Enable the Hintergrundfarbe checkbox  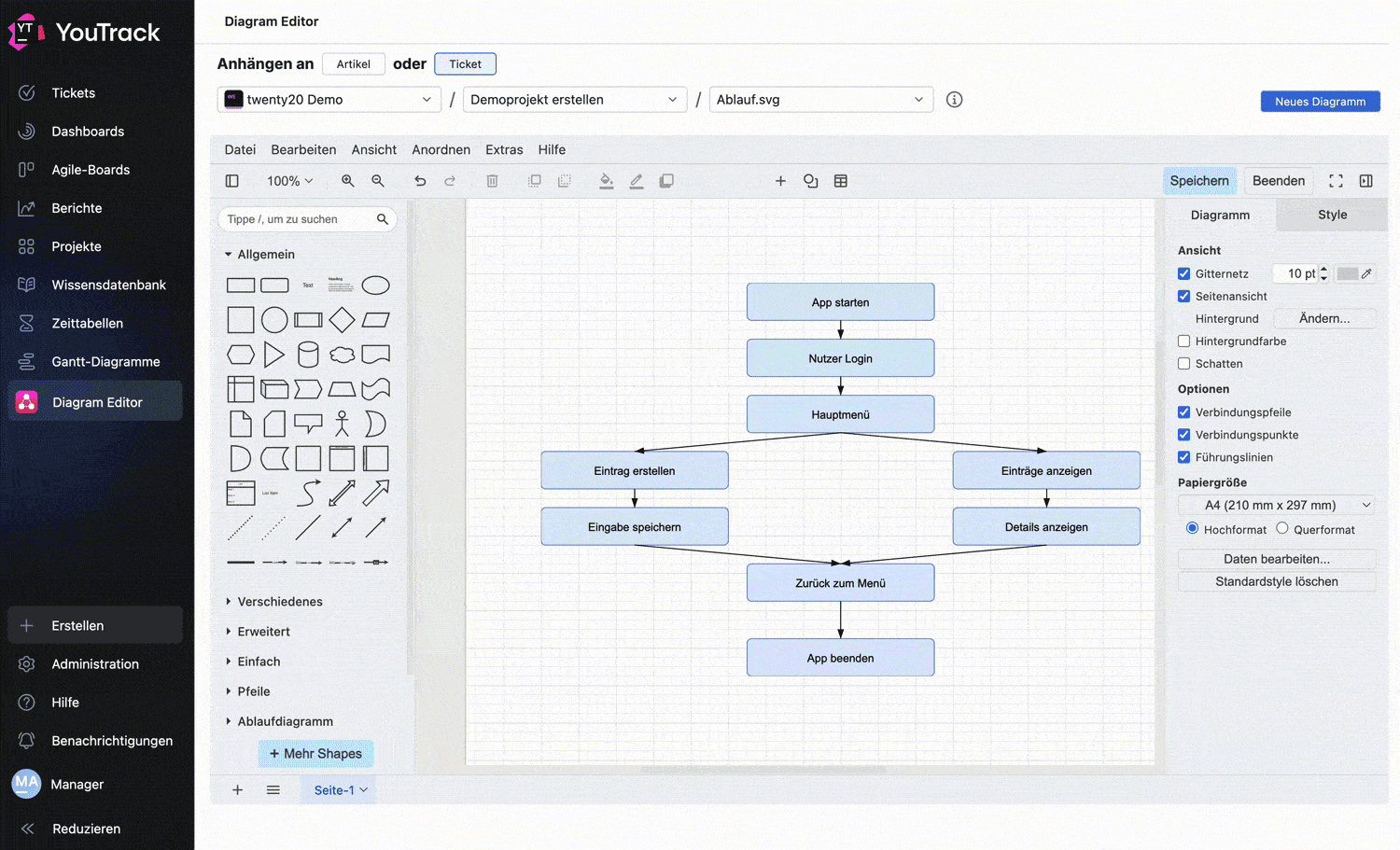point(1183,341)
